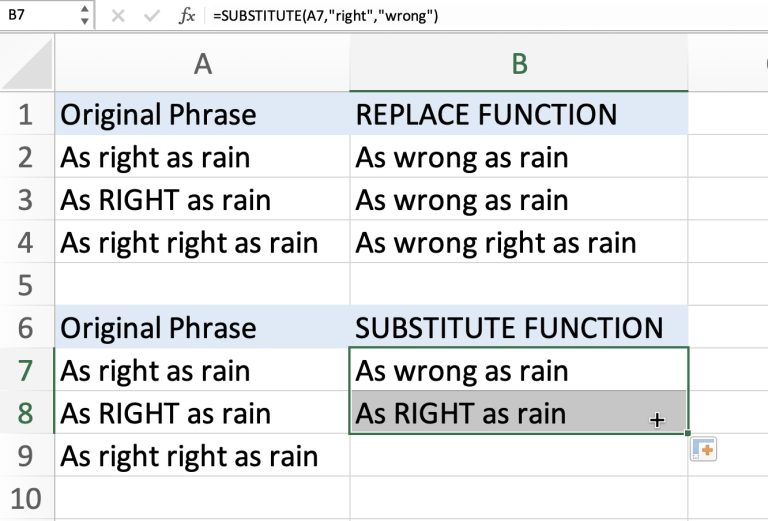
Task: Open the Insert Function fx button
Action: click(186, 16)
